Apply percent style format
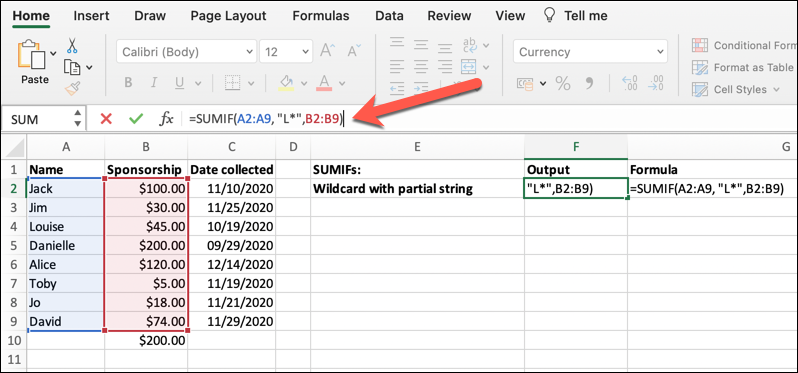Viewport: 798px width, 373px height. [x=562, y=82]
